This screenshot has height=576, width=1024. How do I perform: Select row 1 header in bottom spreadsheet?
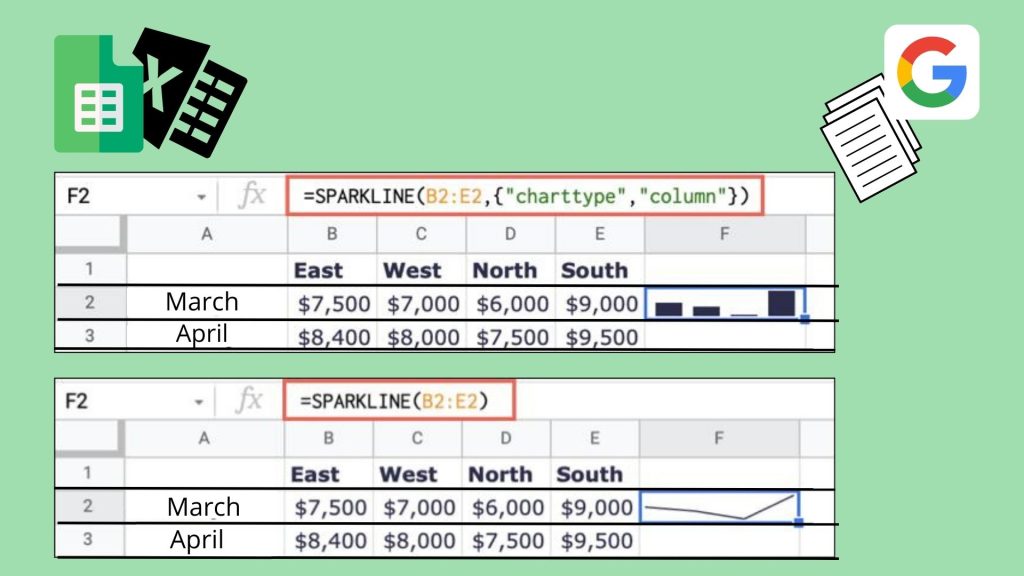pyautogui.click(x=88, y=473)
